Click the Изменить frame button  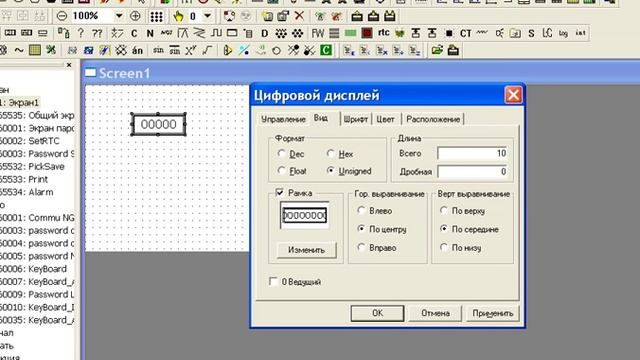(307, 250)
